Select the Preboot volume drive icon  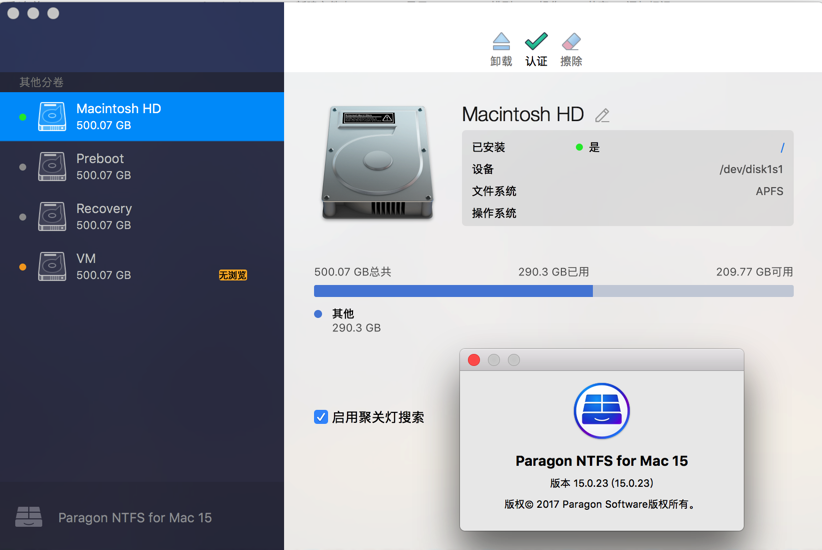click(x=52, y=167)
